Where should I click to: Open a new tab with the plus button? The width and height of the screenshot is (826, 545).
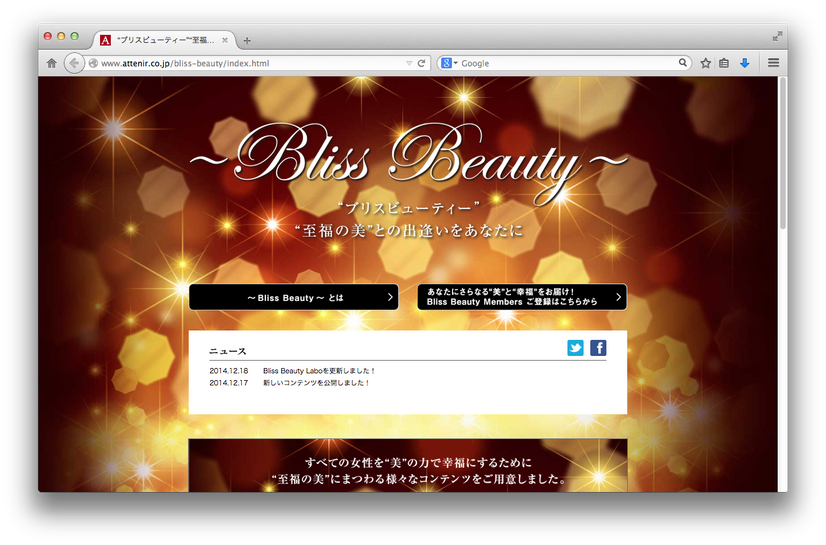[247, 41]
